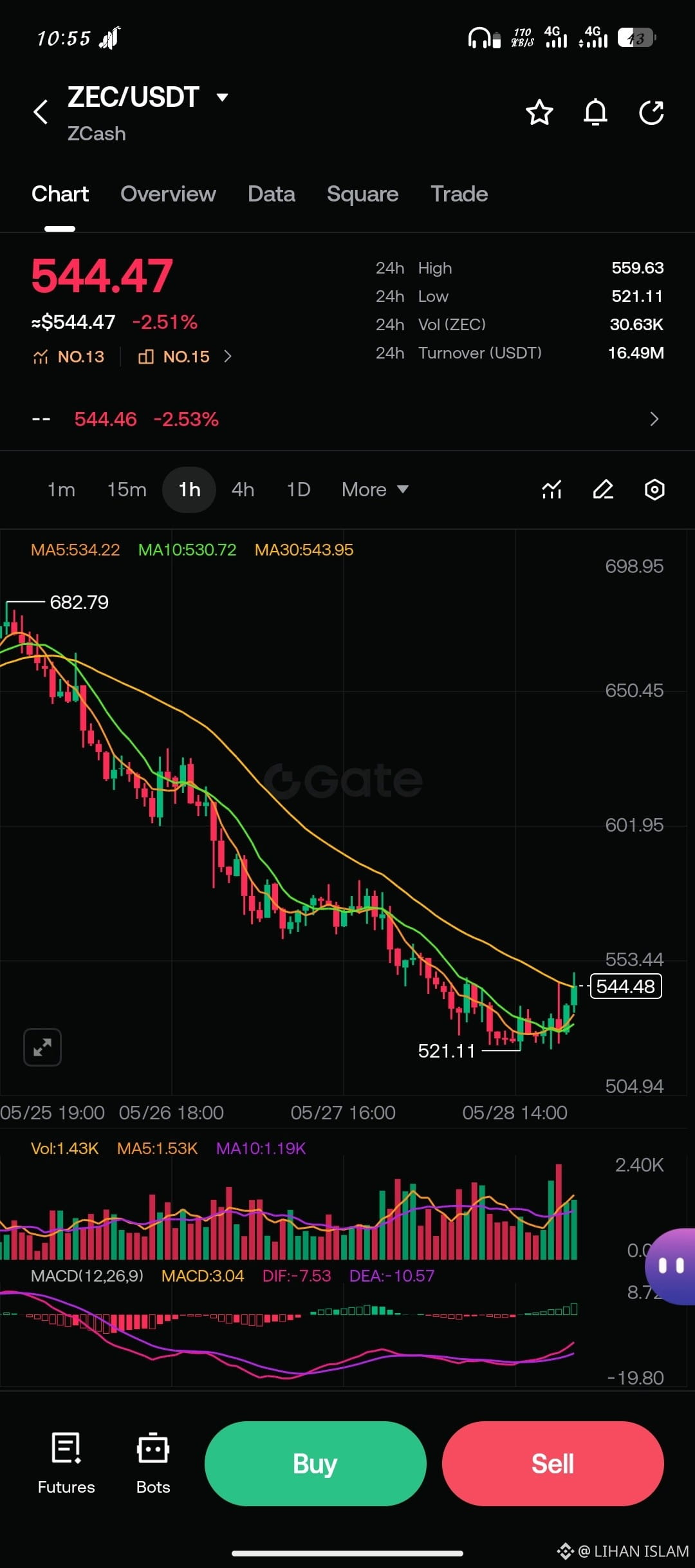This screenshot has width=695, height=1568.
Task: Open the Trade tab
Action: coord(459,194)
